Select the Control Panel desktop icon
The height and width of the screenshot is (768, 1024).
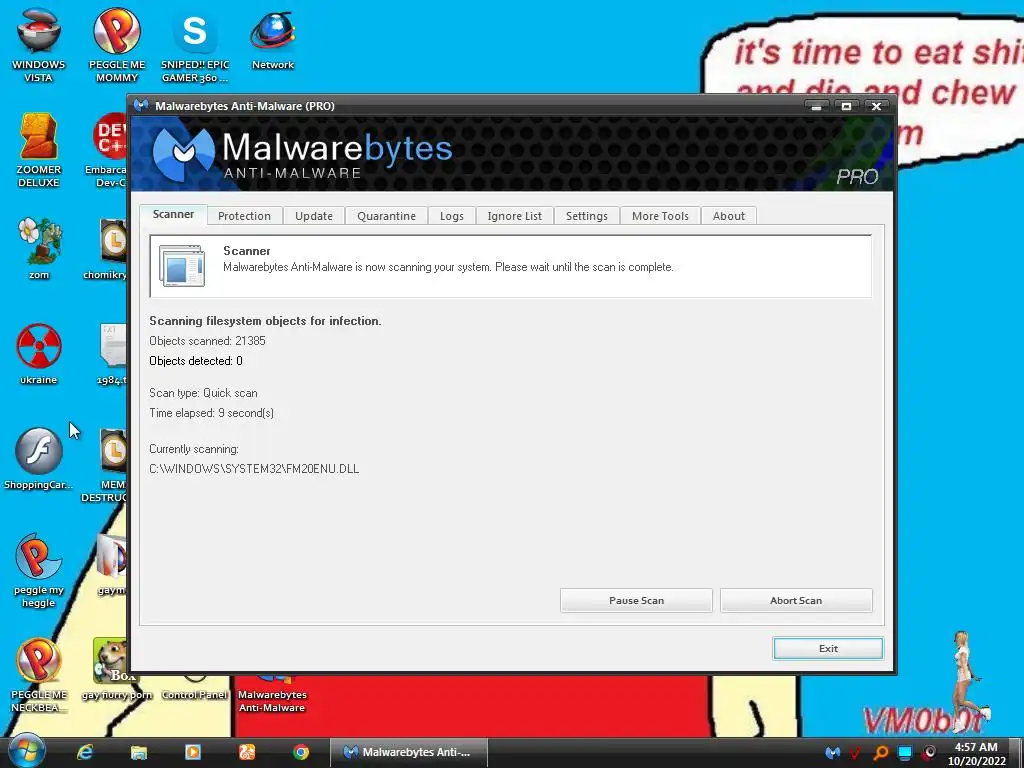click(195, 694)
